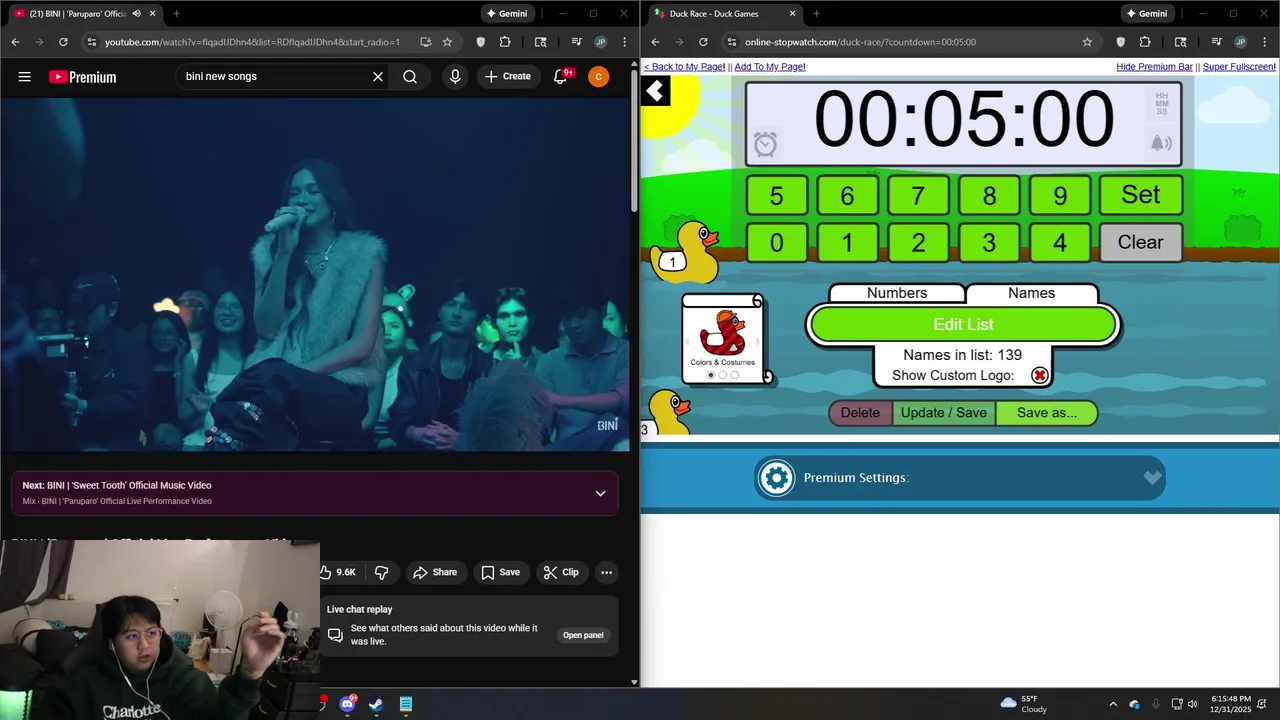Image resolution: width=1280 pixels, height=720 pixels.
Task: Open Chrome menu in YouTube window
Action: [x=623, y=42]
